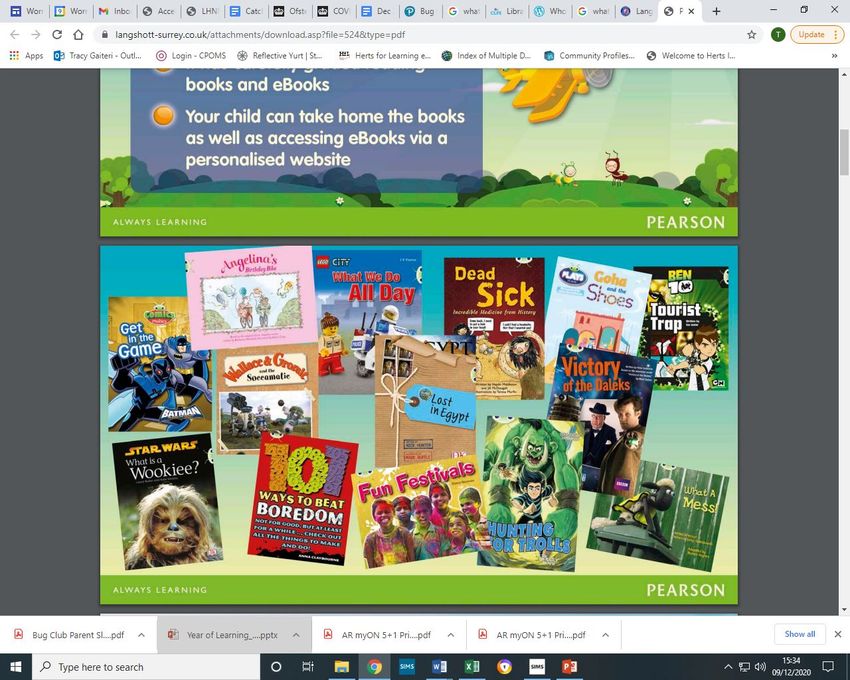This screenshot has width=850, height=680.
Task: Switch to the Who tab
Action: 550,11
